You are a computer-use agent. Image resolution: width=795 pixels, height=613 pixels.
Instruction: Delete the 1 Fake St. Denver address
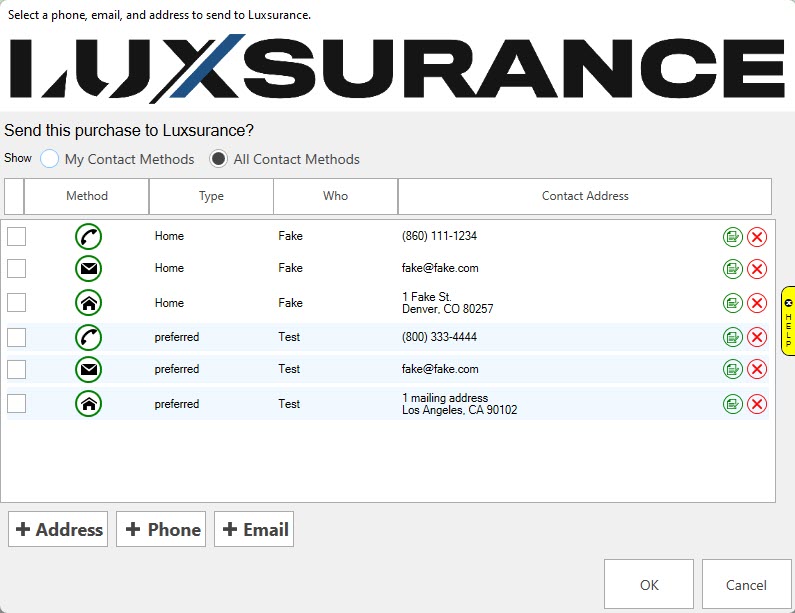coord(757,303)
